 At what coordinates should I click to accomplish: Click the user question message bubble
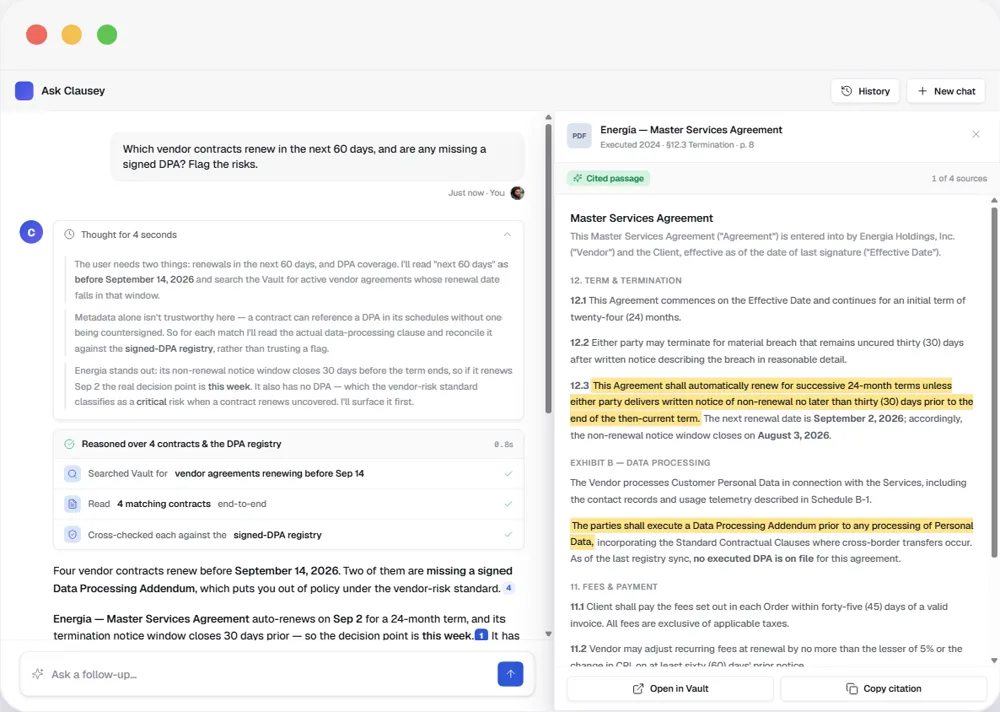[318, 156]
